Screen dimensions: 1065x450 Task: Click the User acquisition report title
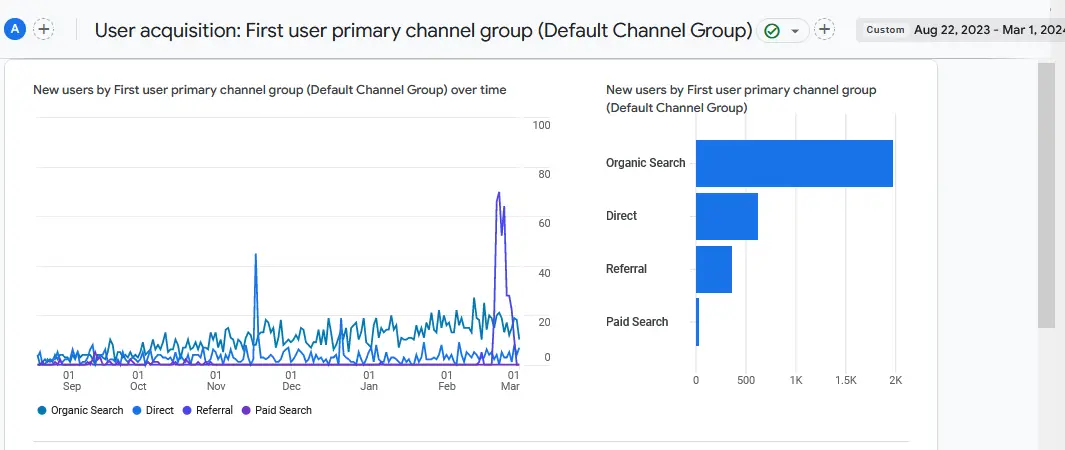tap(423, 30)
